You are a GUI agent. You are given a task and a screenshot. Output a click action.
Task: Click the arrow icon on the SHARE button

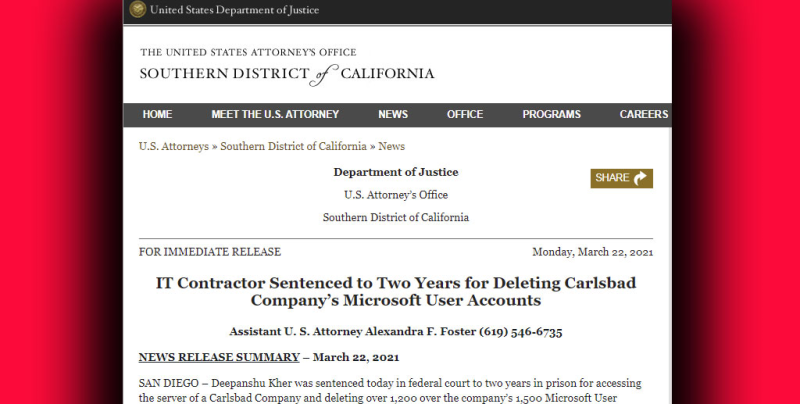pos(641,178)
